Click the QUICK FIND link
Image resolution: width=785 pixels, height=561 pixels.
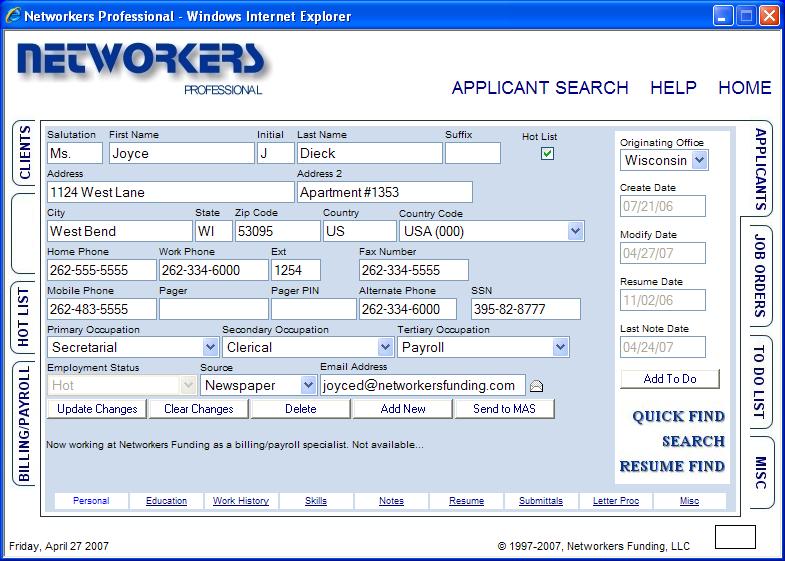click(678, 416)
